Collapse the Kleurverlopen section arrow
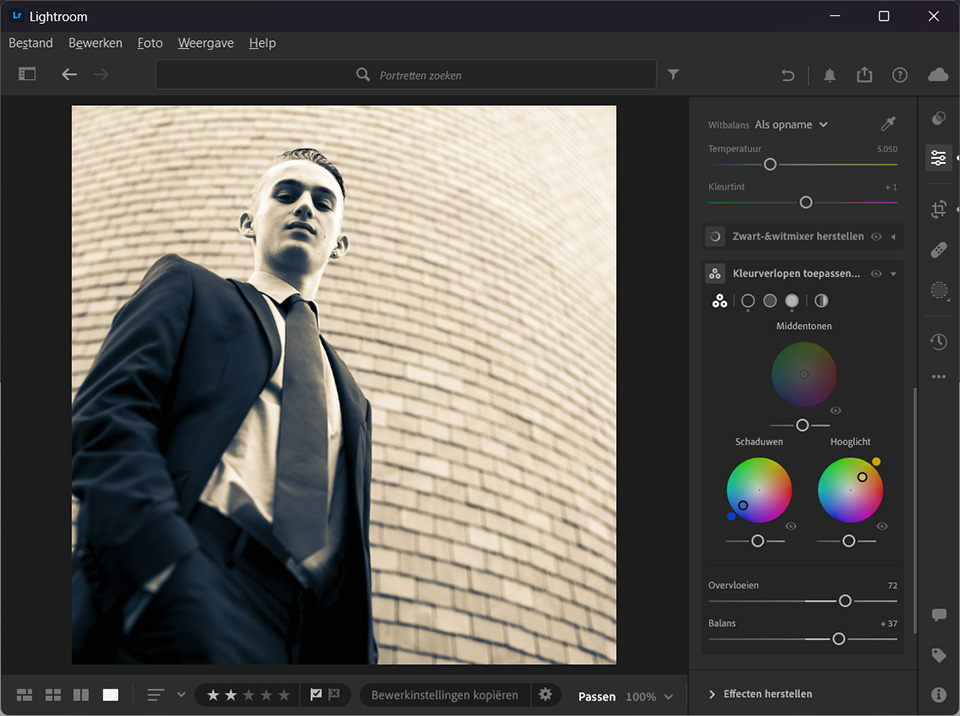Image resolution: width=960 pixels, height=716 pixels. [x=893, y=274]
